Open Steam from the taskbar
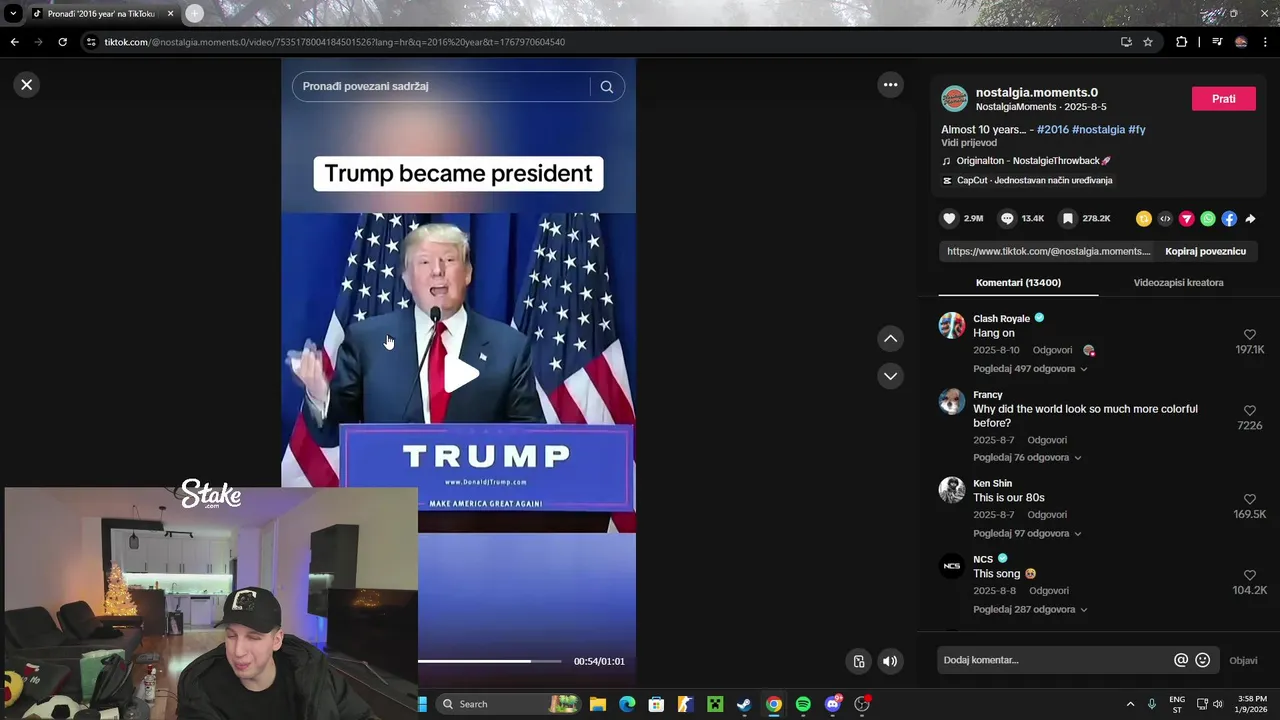Screen dimensions: 1280x720 click(744, 704)
